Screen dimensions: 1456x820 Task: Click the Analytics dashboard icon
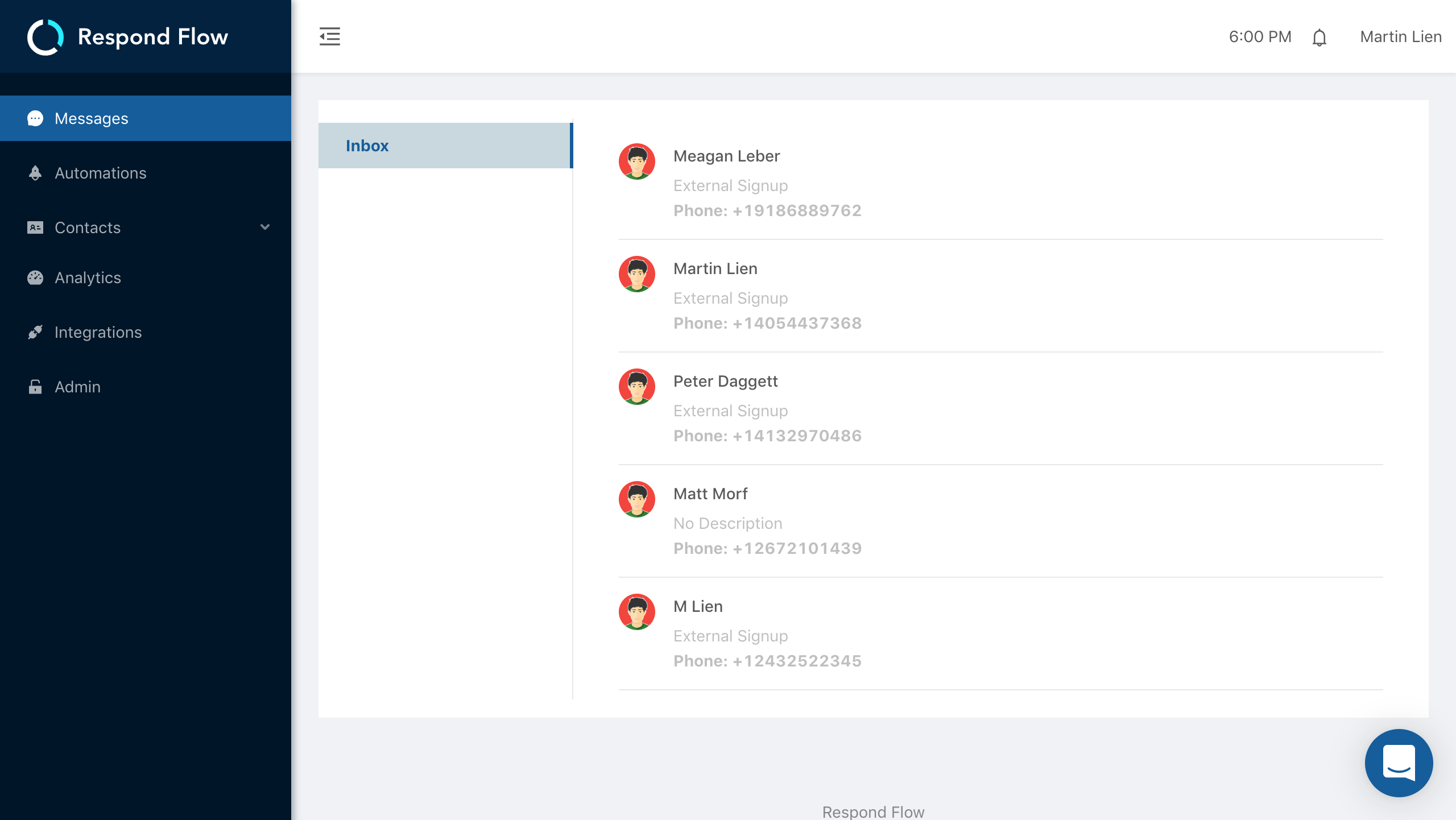tap(35, 278)
